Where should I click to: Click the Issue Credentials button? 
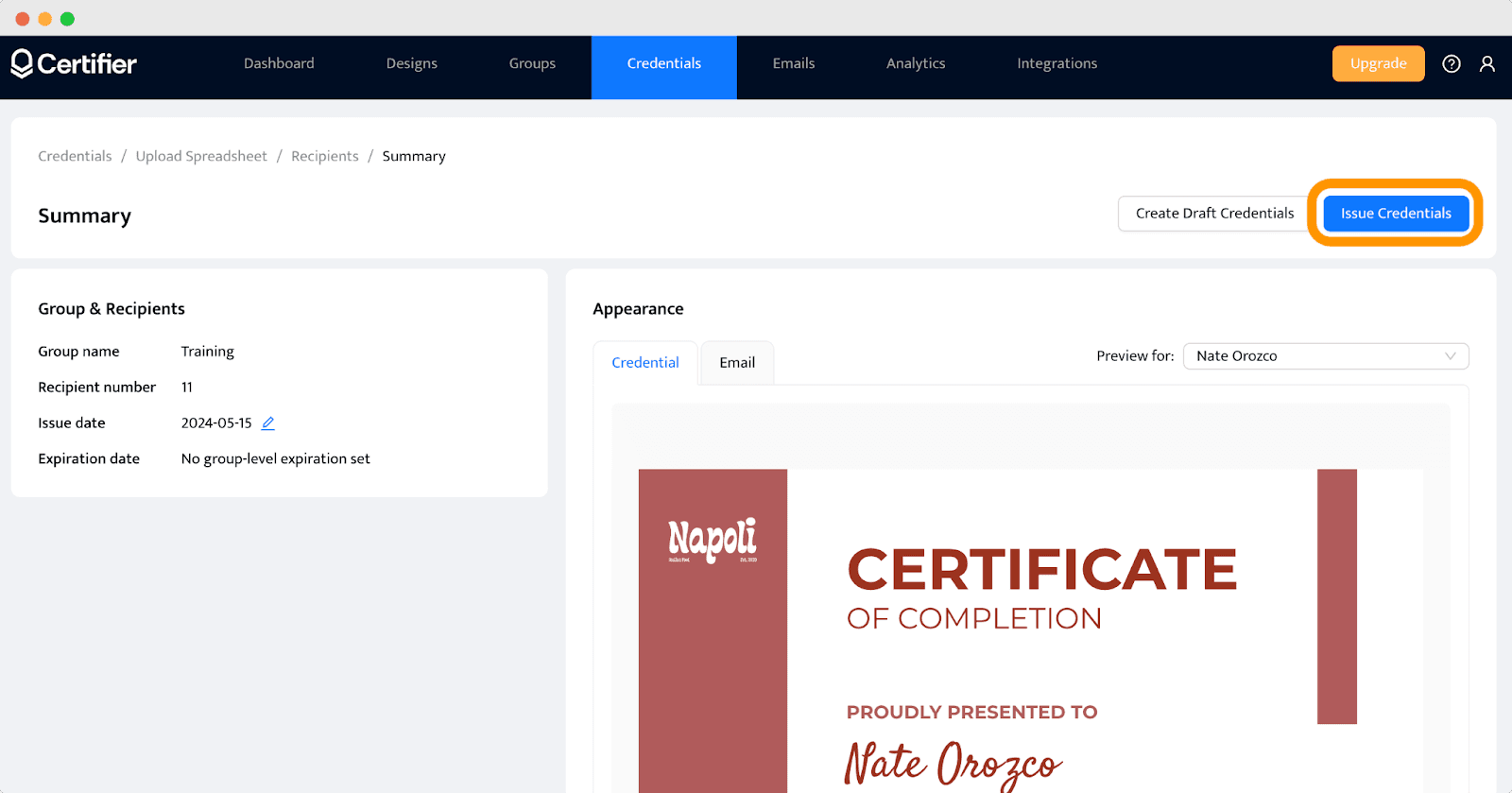point(1396,213)
